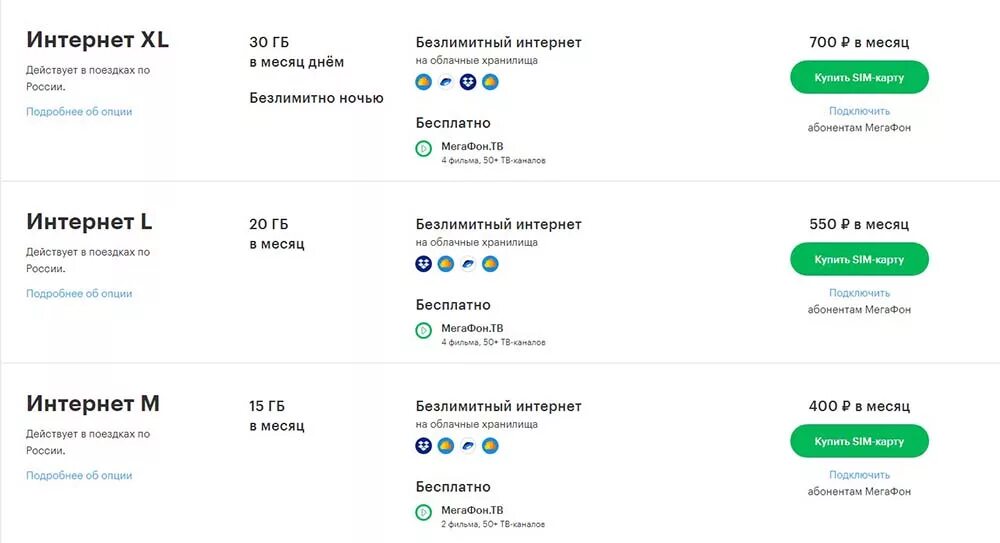Buy SIM card for 700 ₽ Интернет XL
The width and height of the screenshot is (1000, 543).
(859, 77)
